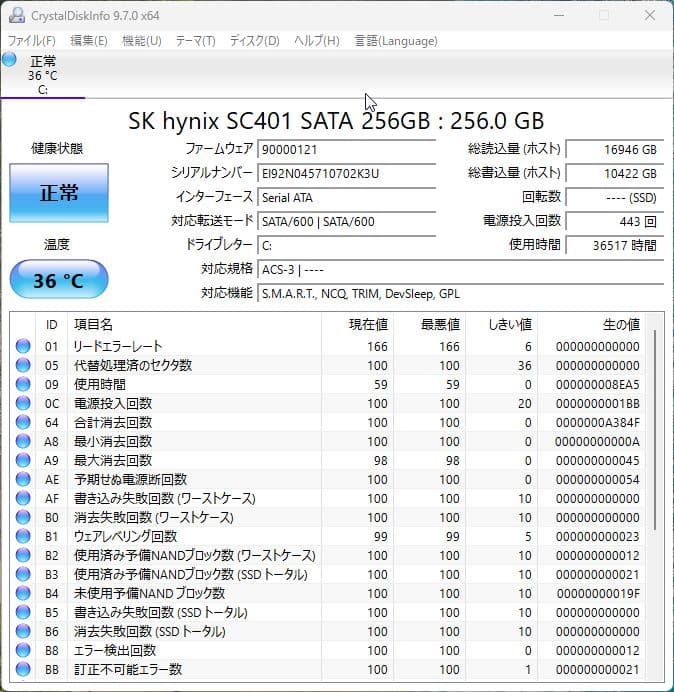Image resolution: width=674 pixels, height=692 pixels.
Task: Click the 正常 health status button
Action: (x=59, y=193)
